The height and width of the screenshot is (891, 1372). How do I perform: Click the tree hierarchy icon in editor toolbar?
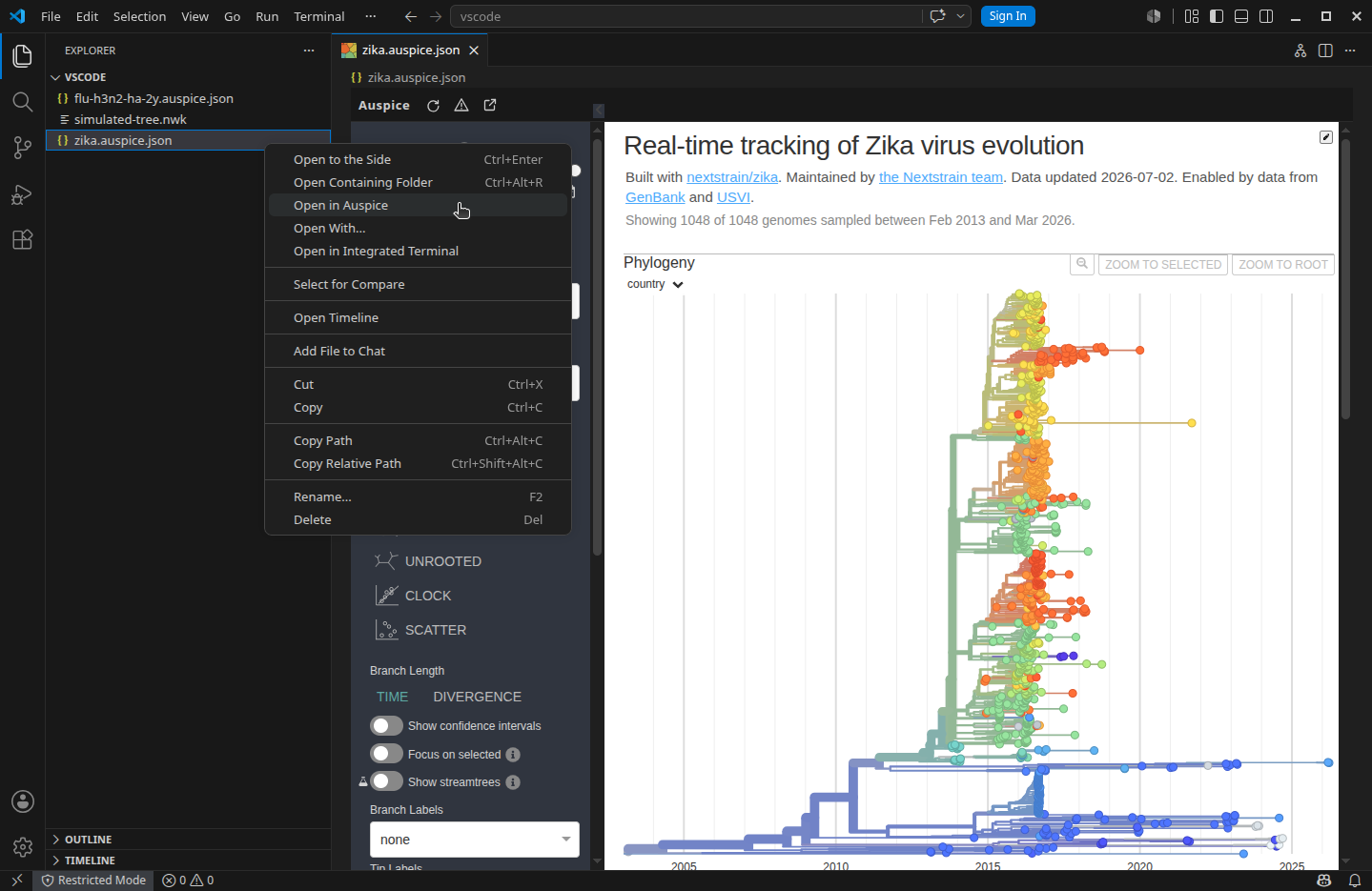click(1300, 51)
